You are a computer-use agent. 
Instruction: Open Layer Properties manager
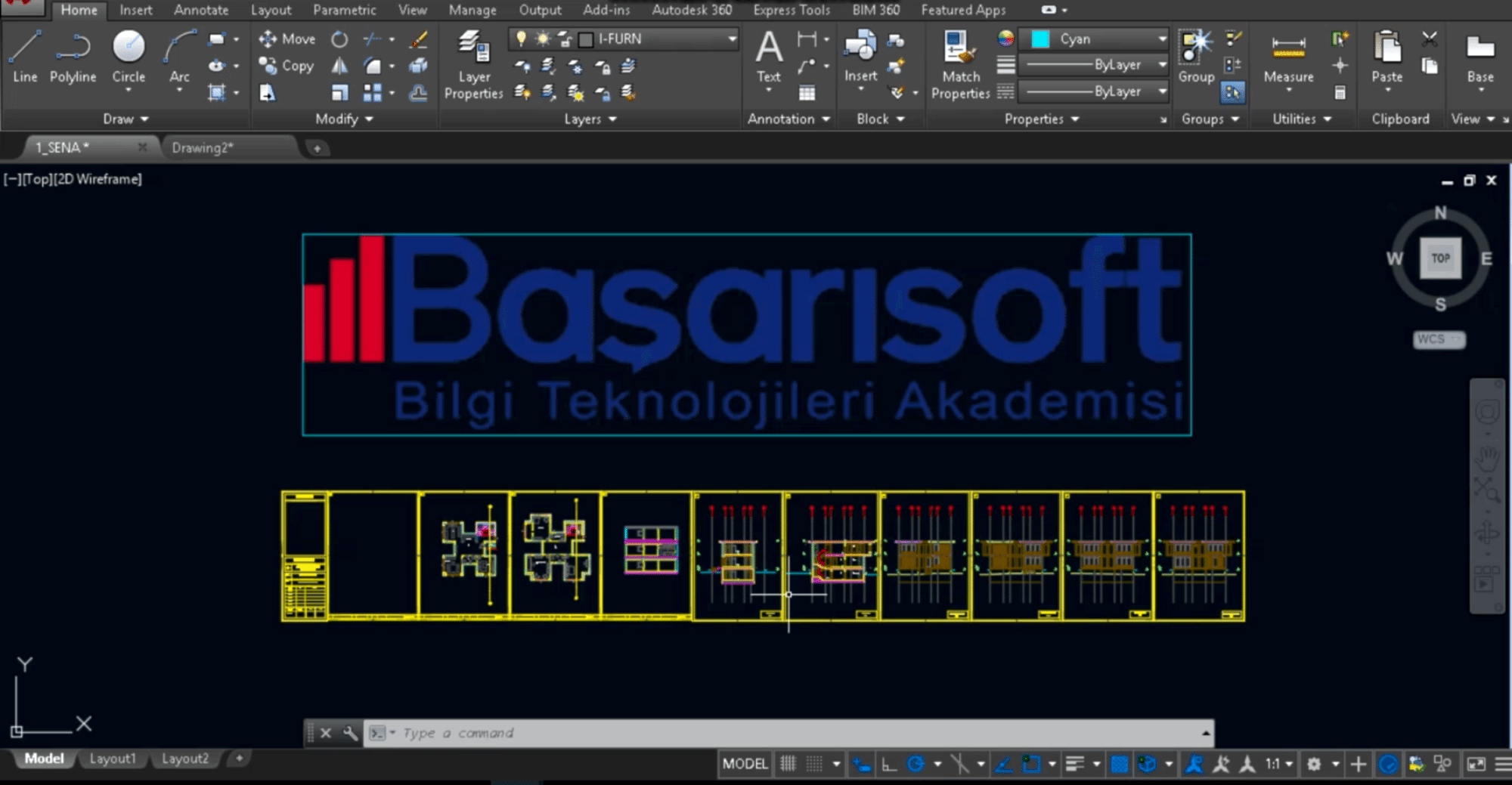(x=473, y=65)
